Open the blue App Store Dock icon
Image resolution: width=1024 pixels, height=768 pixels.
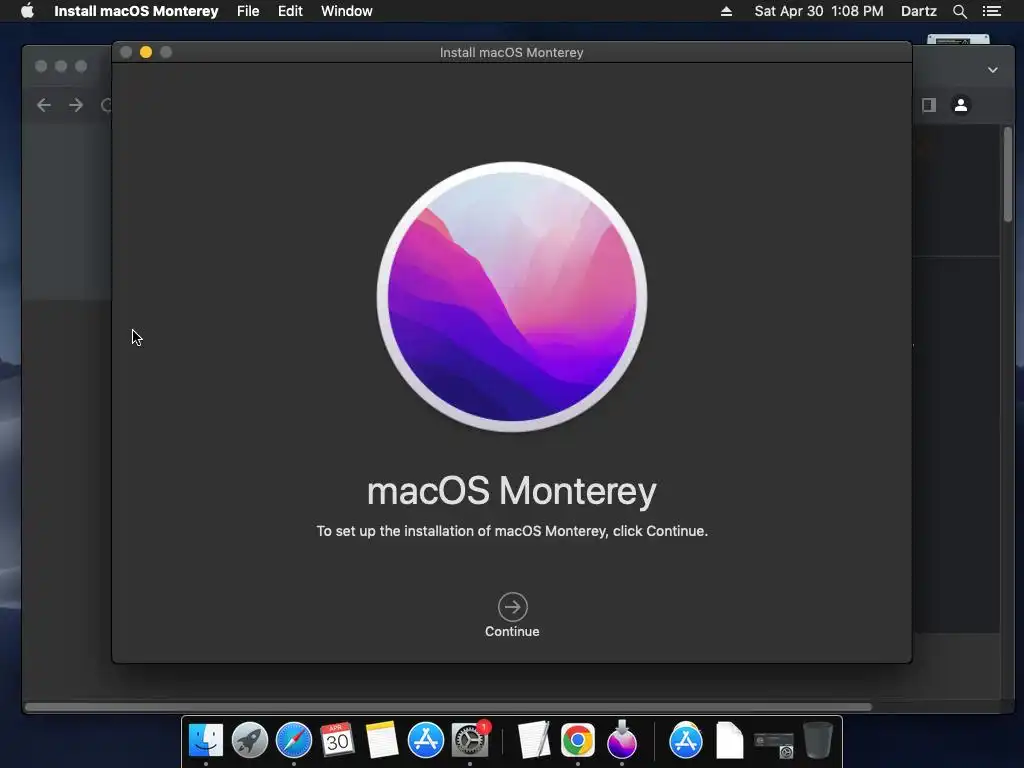point(426,740)
